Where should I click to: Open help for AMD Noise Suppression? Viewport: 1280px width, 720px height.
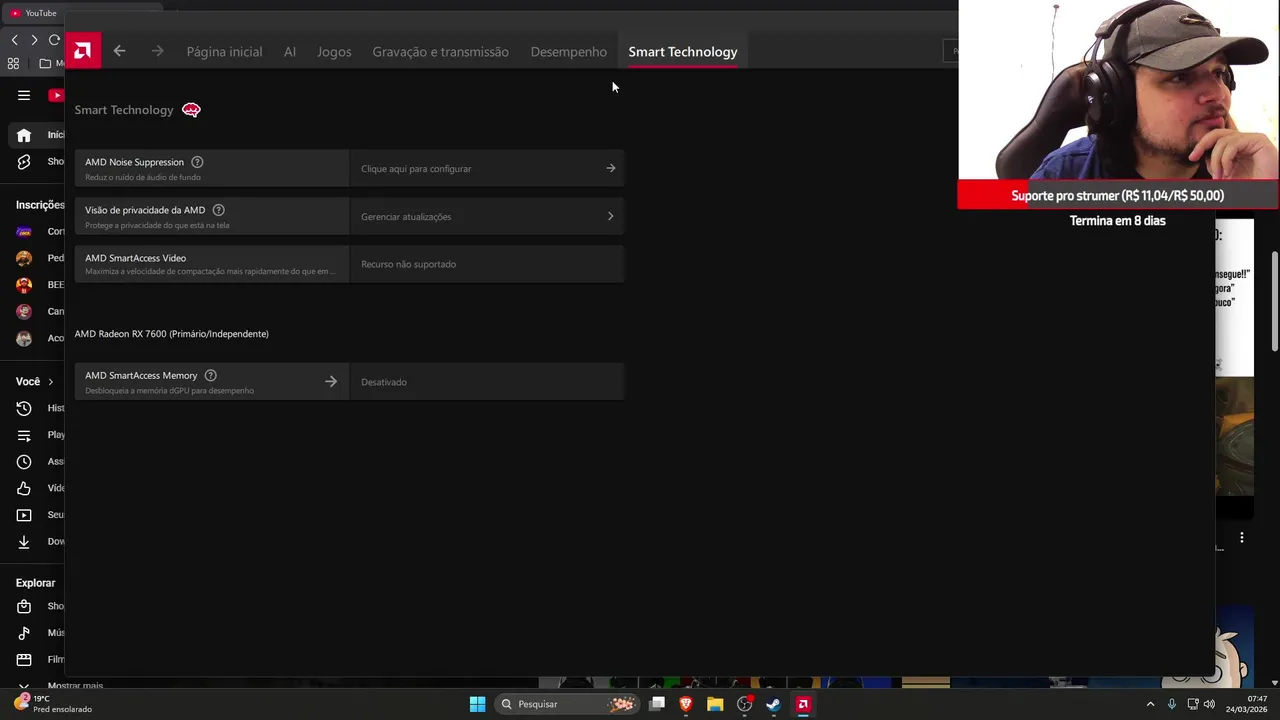[197, 162]
